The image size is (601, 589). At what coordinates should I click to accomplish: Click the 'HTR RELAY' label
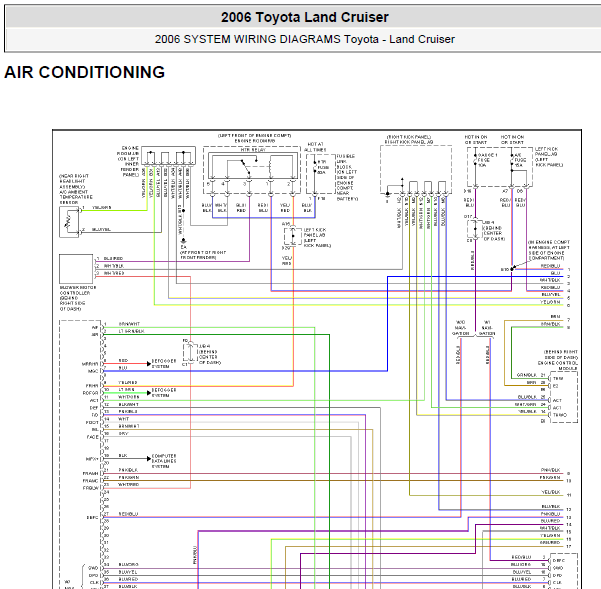click(253, 150)
